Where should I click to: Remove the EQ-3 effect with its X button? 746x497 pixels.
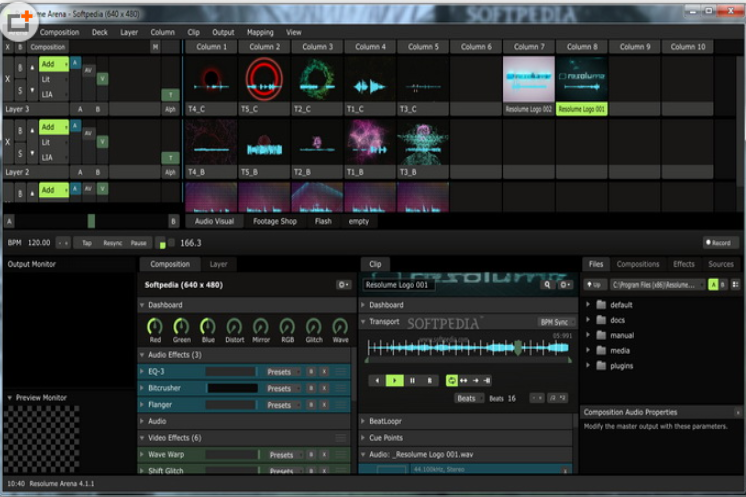tap(324, 372)
